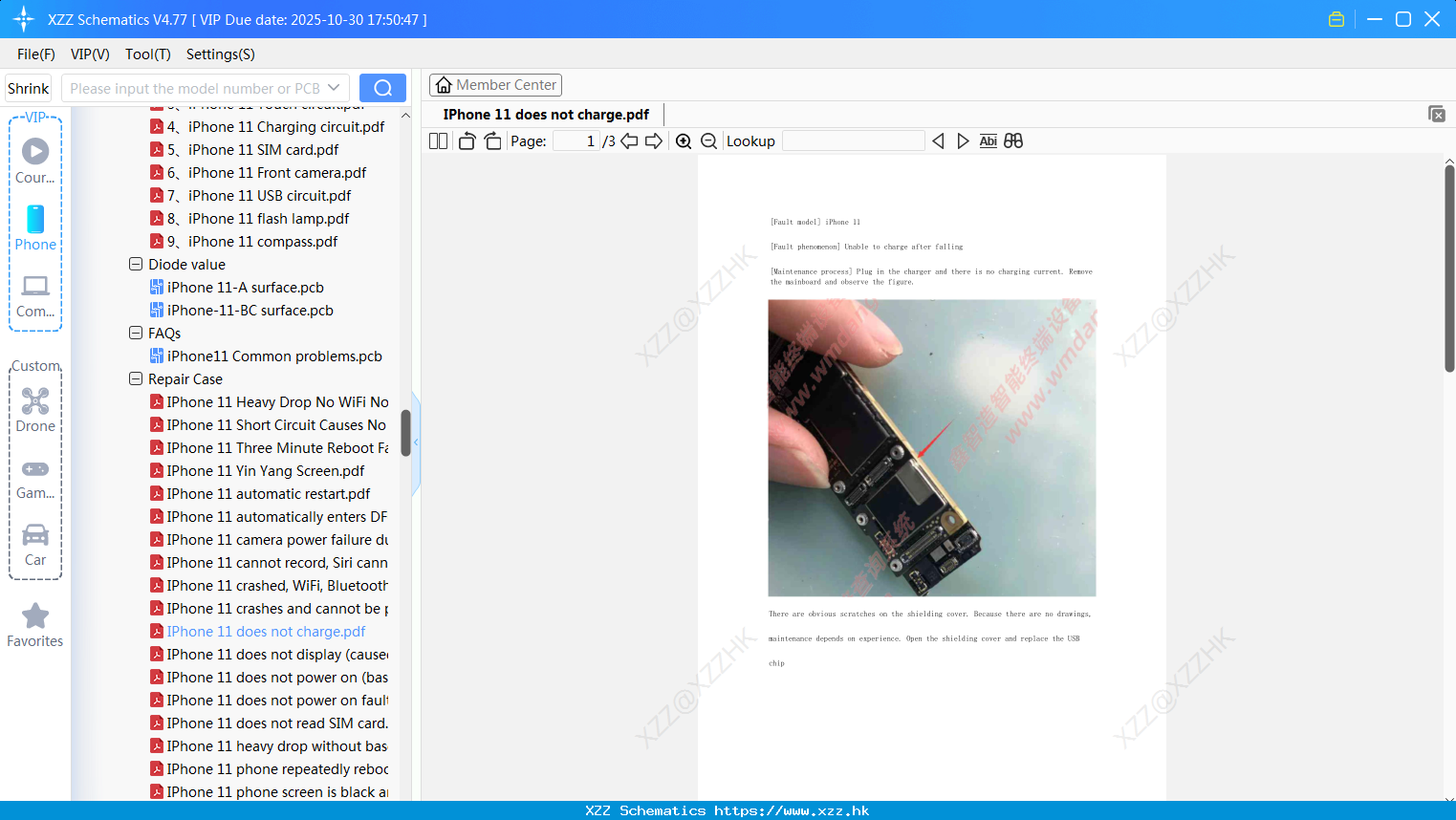Zoom out of the PDF
Viewport: 1456px width, 820px height.
click(x=709, y=140)
